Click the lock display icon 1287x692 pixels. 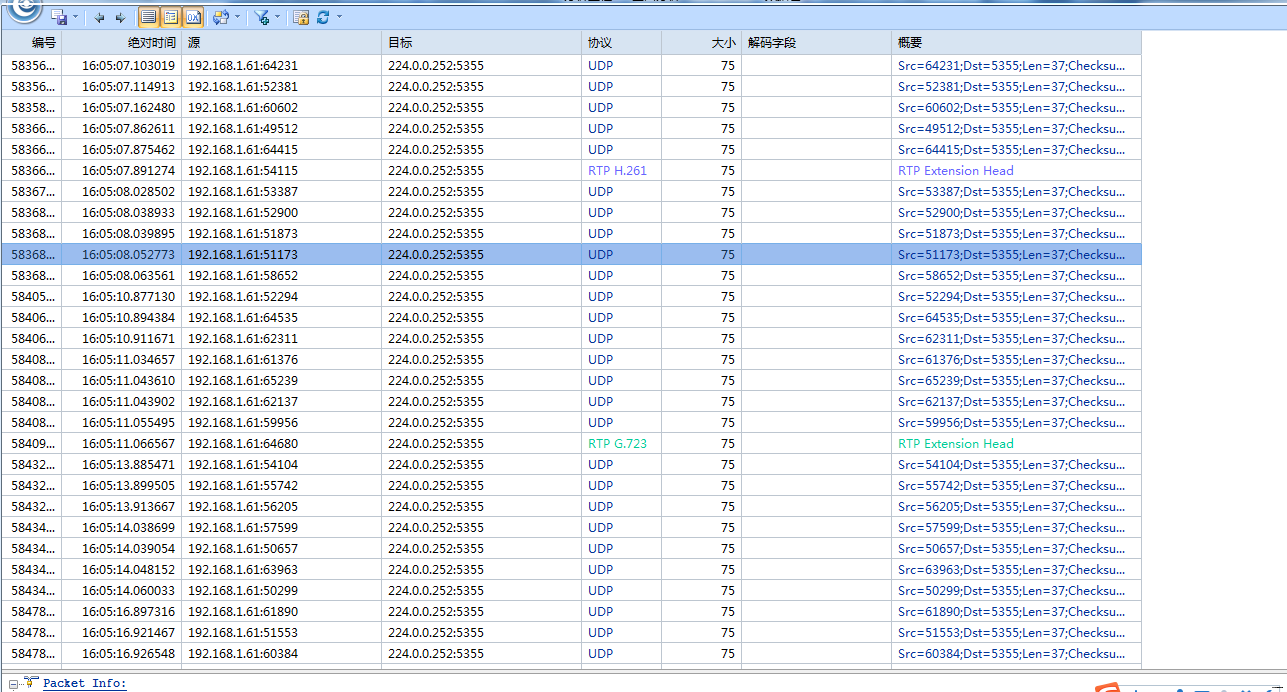point(301,17)
